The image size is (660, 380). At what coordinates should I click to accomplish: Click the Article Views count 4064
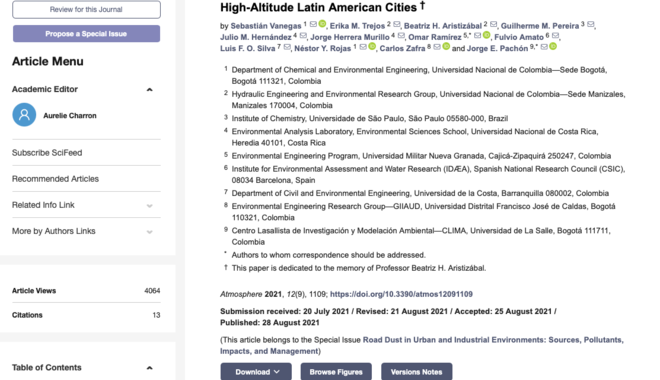152,291
